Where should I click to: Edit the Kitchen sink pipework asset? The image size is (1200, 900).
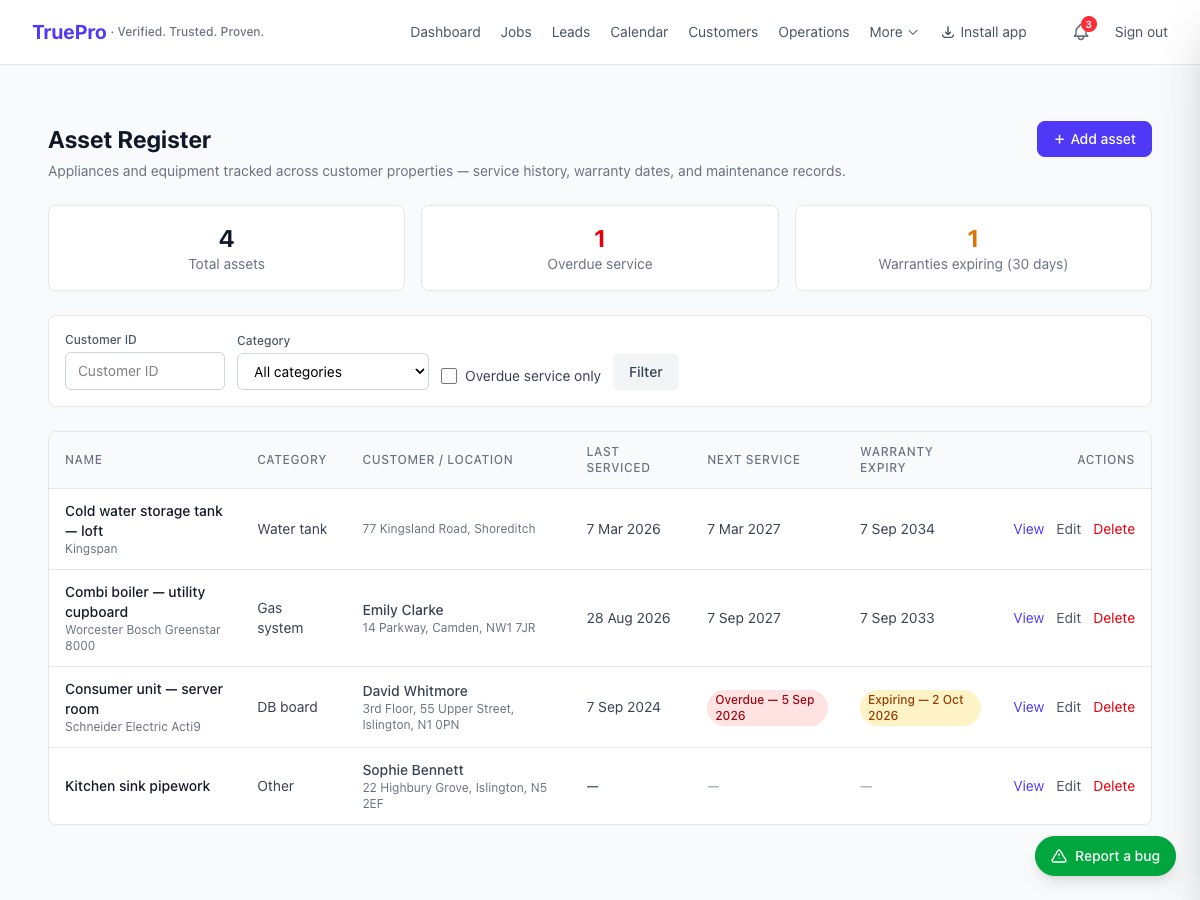tap(1068, 786)
